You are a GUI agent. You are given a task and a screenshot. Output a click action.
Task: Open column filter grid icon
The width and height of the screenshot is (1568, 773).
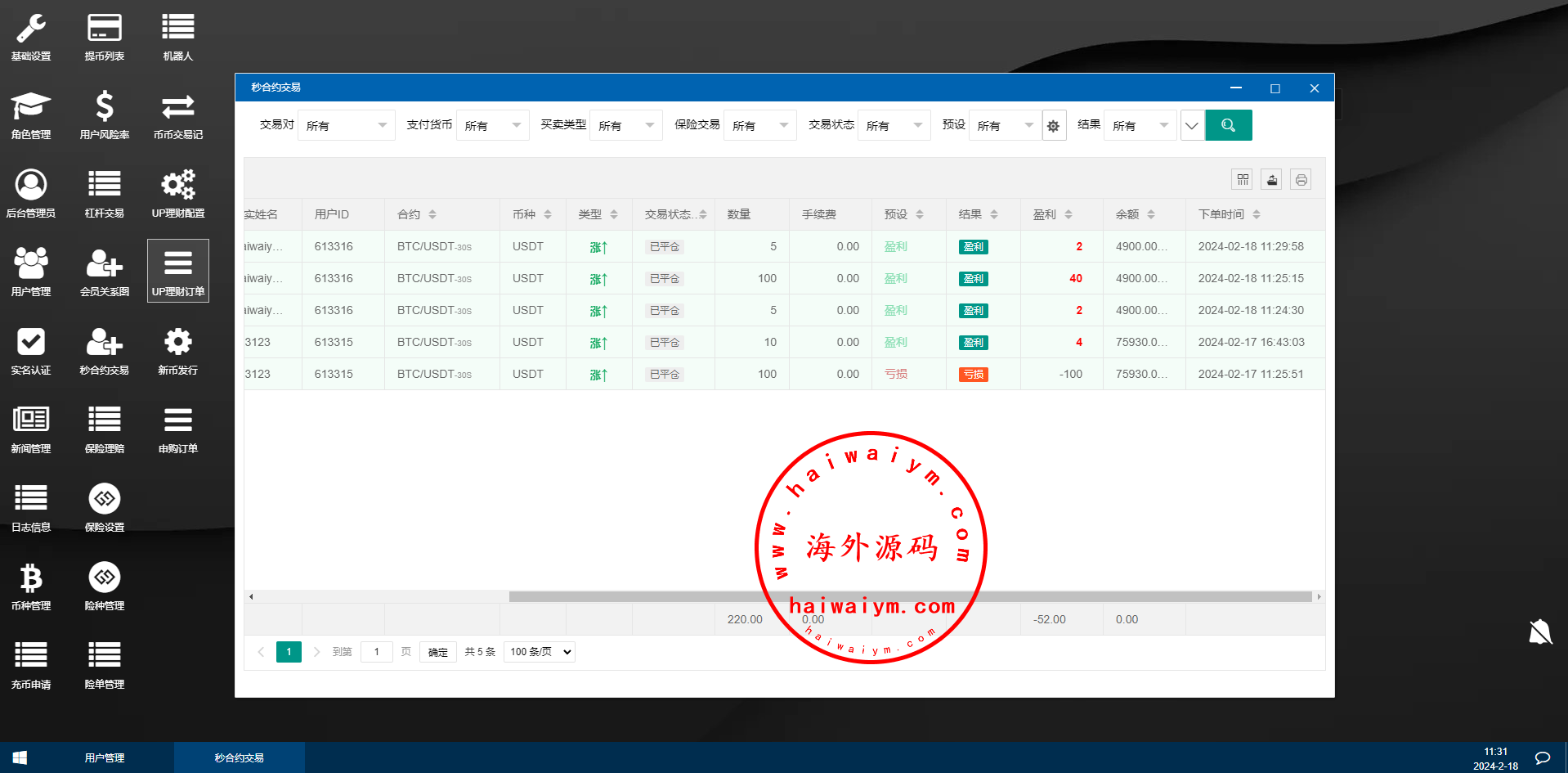(x=1243, y=180)
